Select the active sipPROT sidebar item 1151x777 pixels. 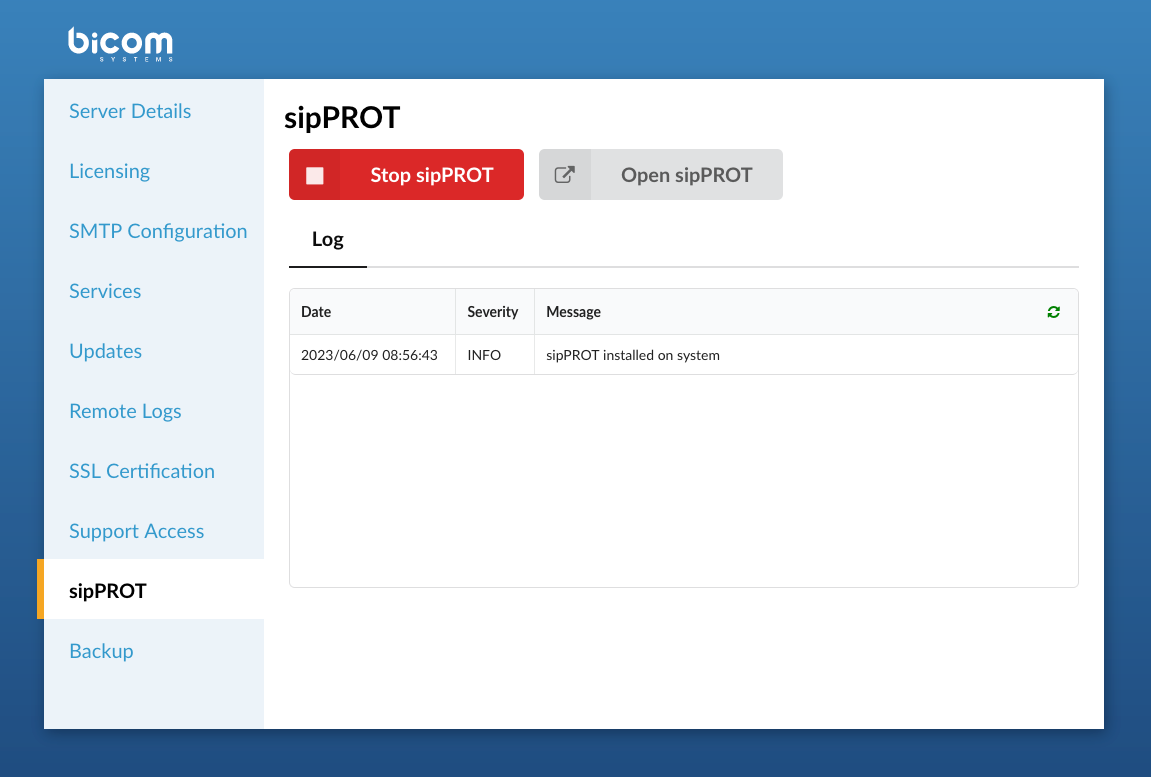pyautogui.click(x=108, y=591)
